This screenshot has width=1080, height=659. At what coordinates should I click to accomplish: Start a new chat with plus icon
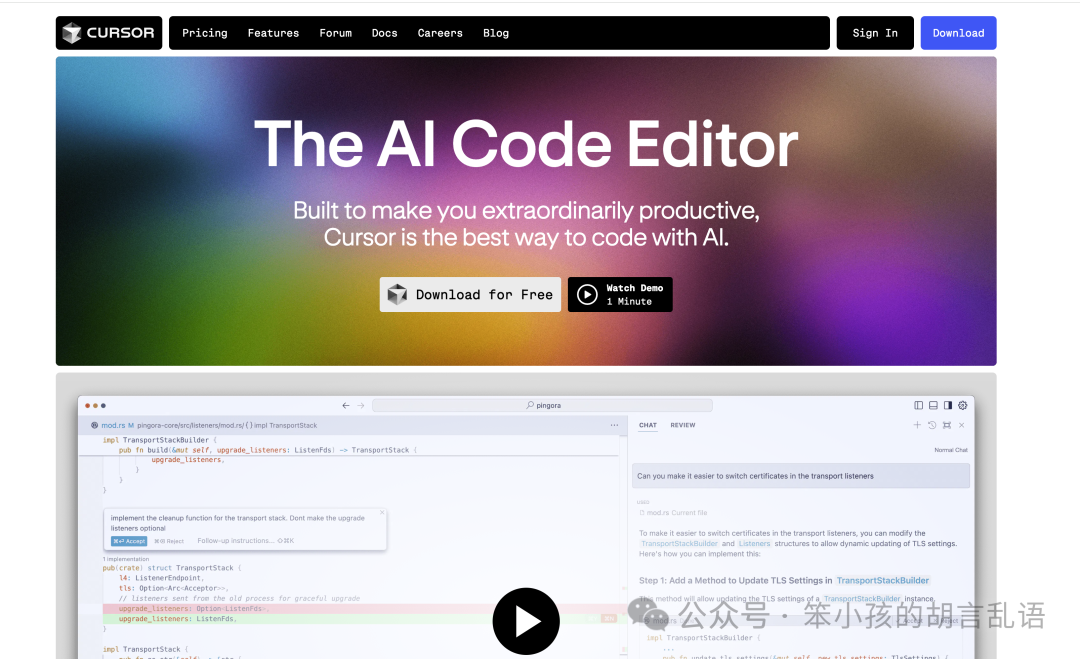pyautogui.click(x=917, y=426)
